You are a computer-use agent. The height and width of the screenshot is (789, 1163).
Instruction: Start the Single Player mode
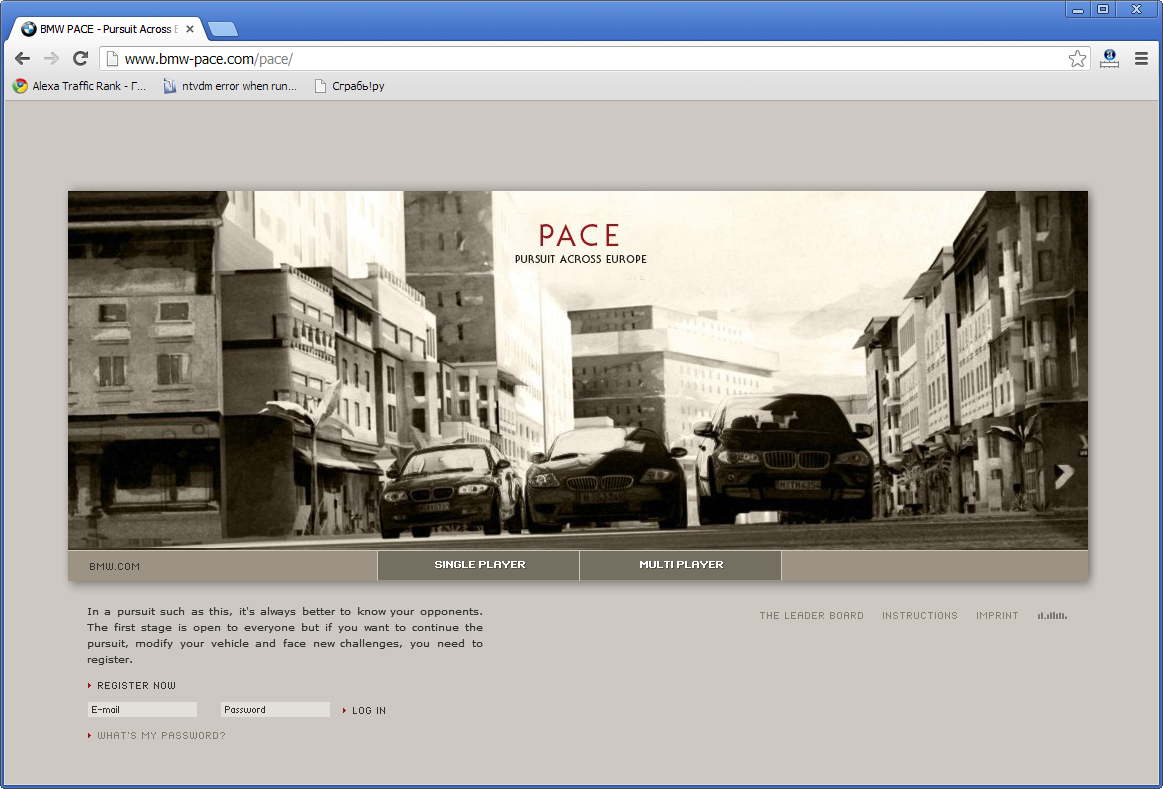(x=479, y=565)
